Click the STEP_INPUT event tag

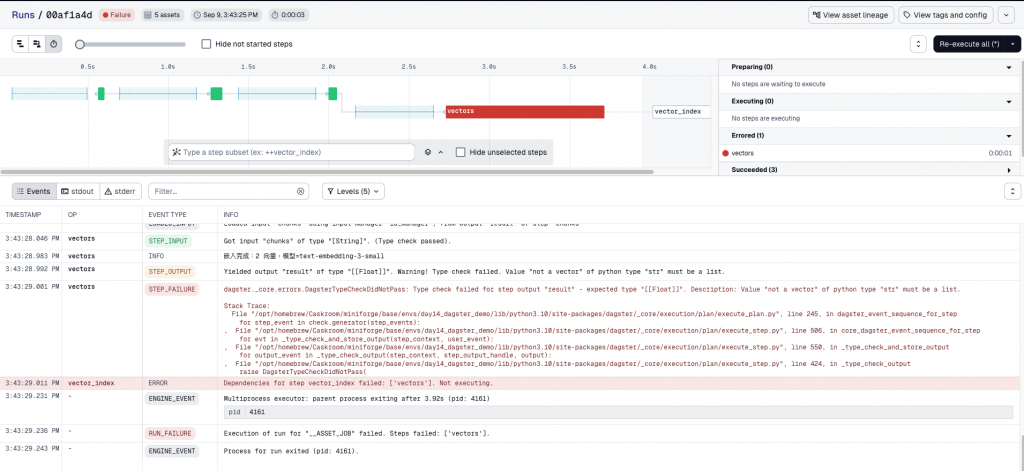(168, 241)
